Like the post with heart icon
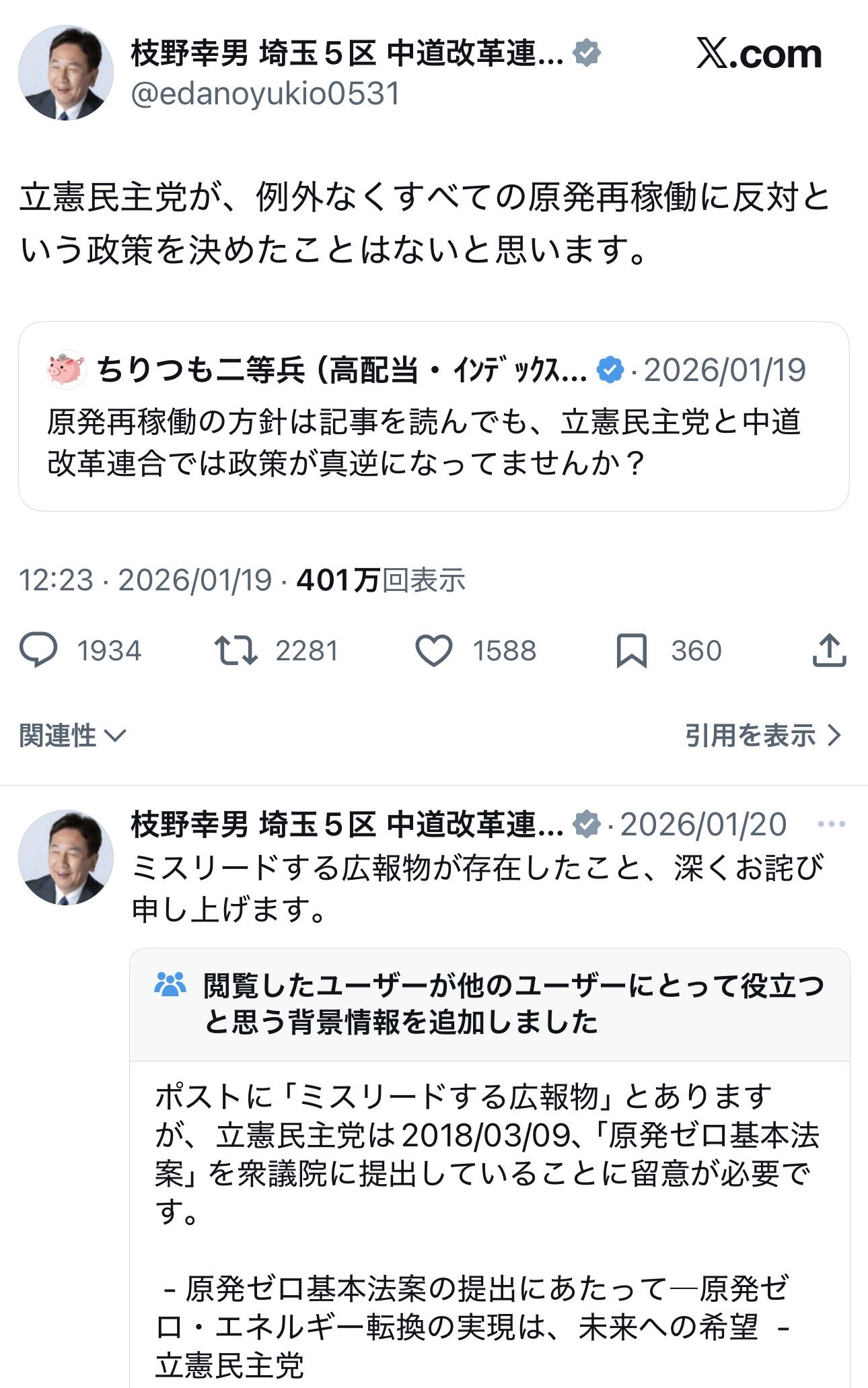This screenshot has width=868, height=1388. click(x=433, y=650)
